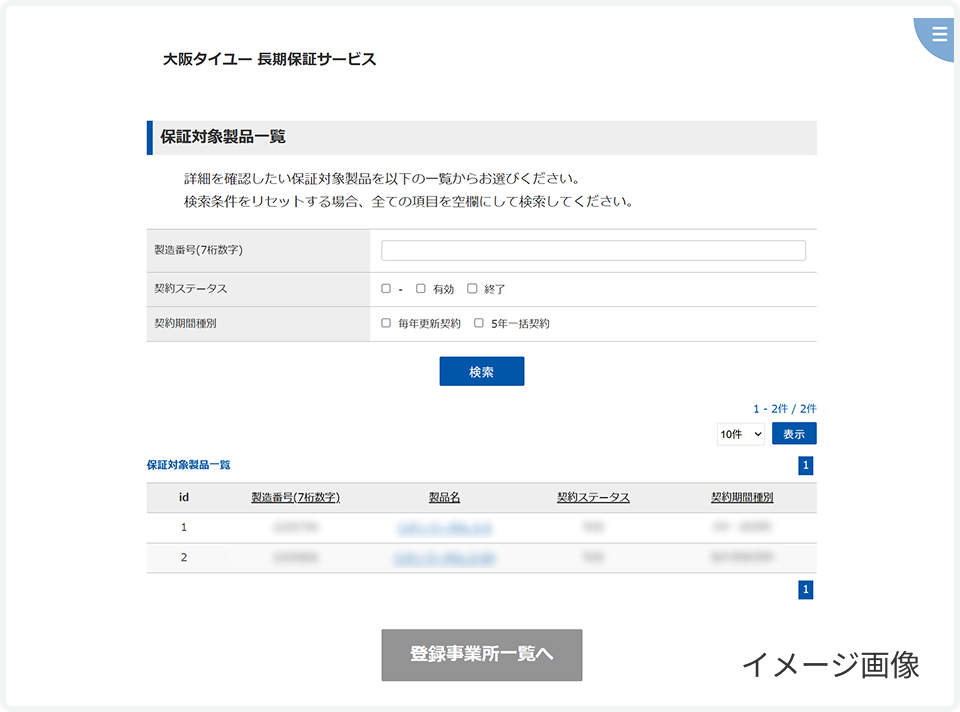Click the 登録事業所一覧へ button
This screenshot has height=712, width=960.
tap(481, 655)
